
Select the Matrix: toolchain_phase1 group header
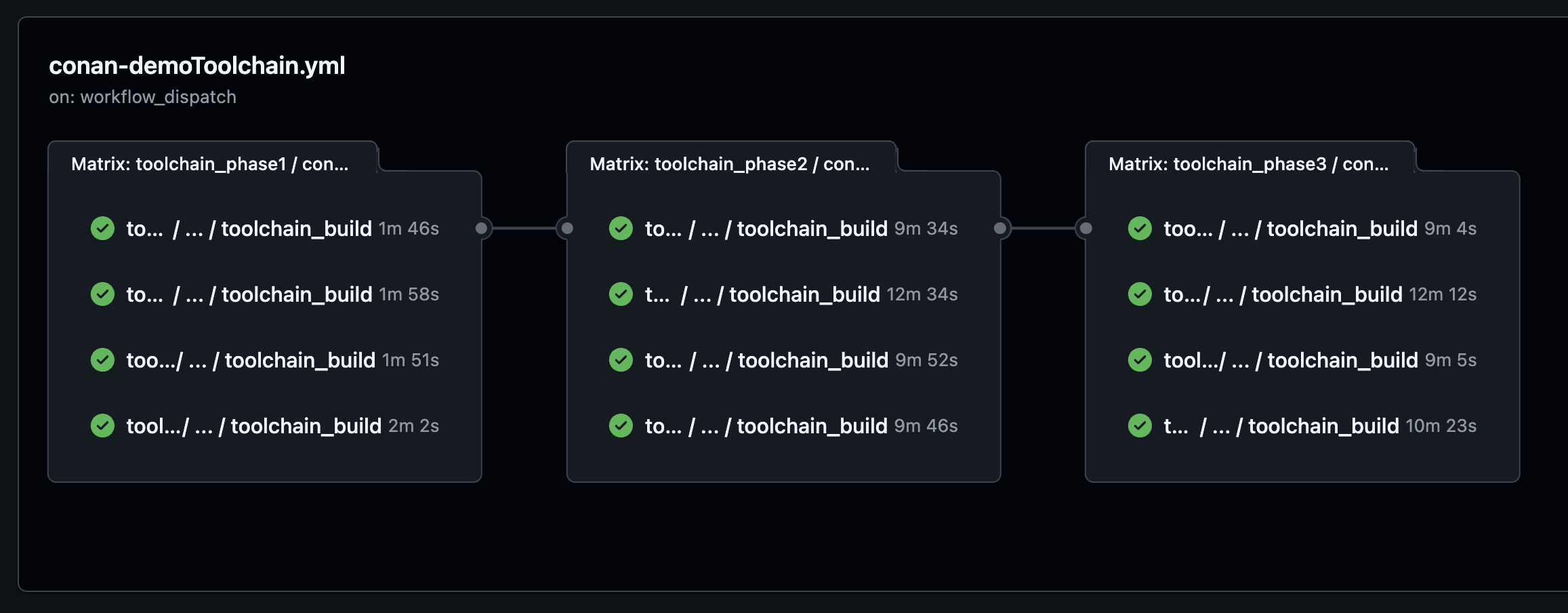click(210, 164)
